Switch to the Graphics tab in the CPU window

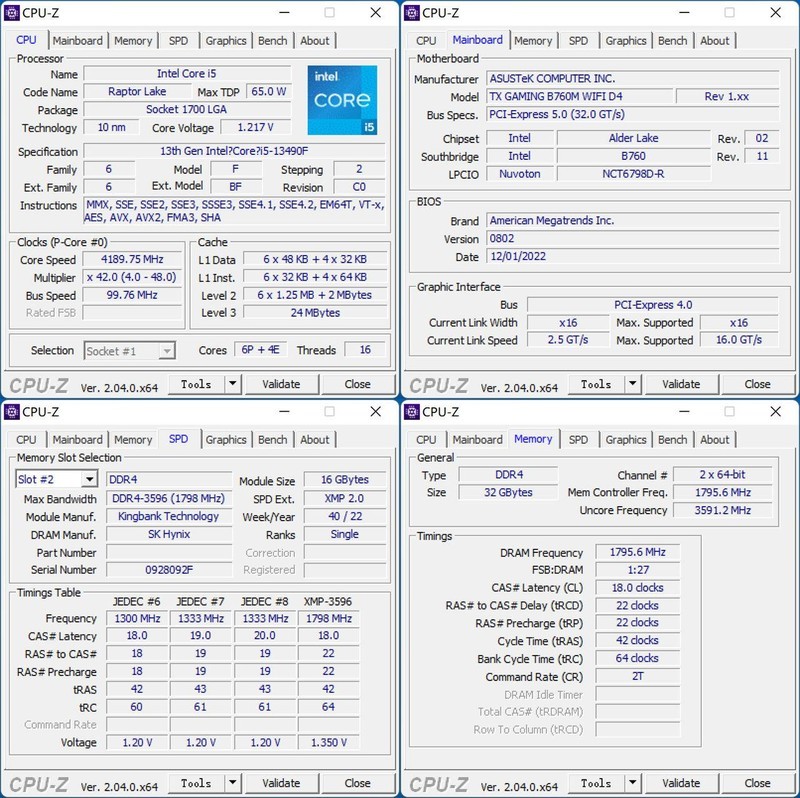click(x=226, y=40)
